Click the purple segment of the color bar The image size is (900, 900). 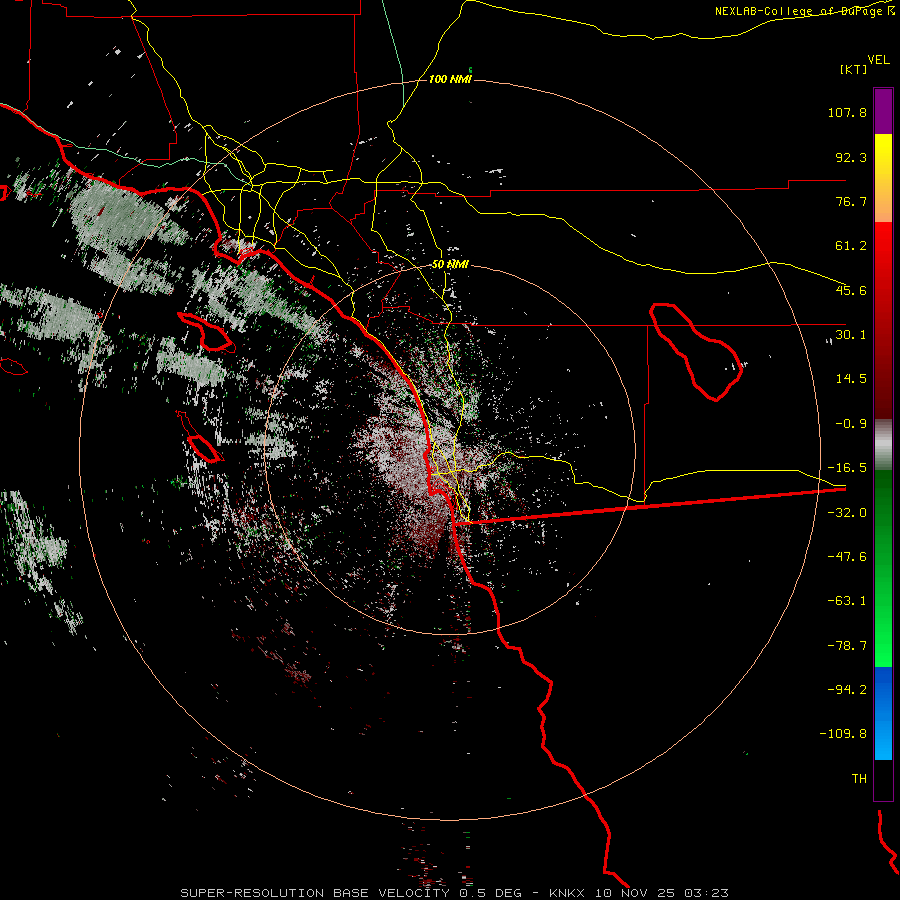click(883, 111)
